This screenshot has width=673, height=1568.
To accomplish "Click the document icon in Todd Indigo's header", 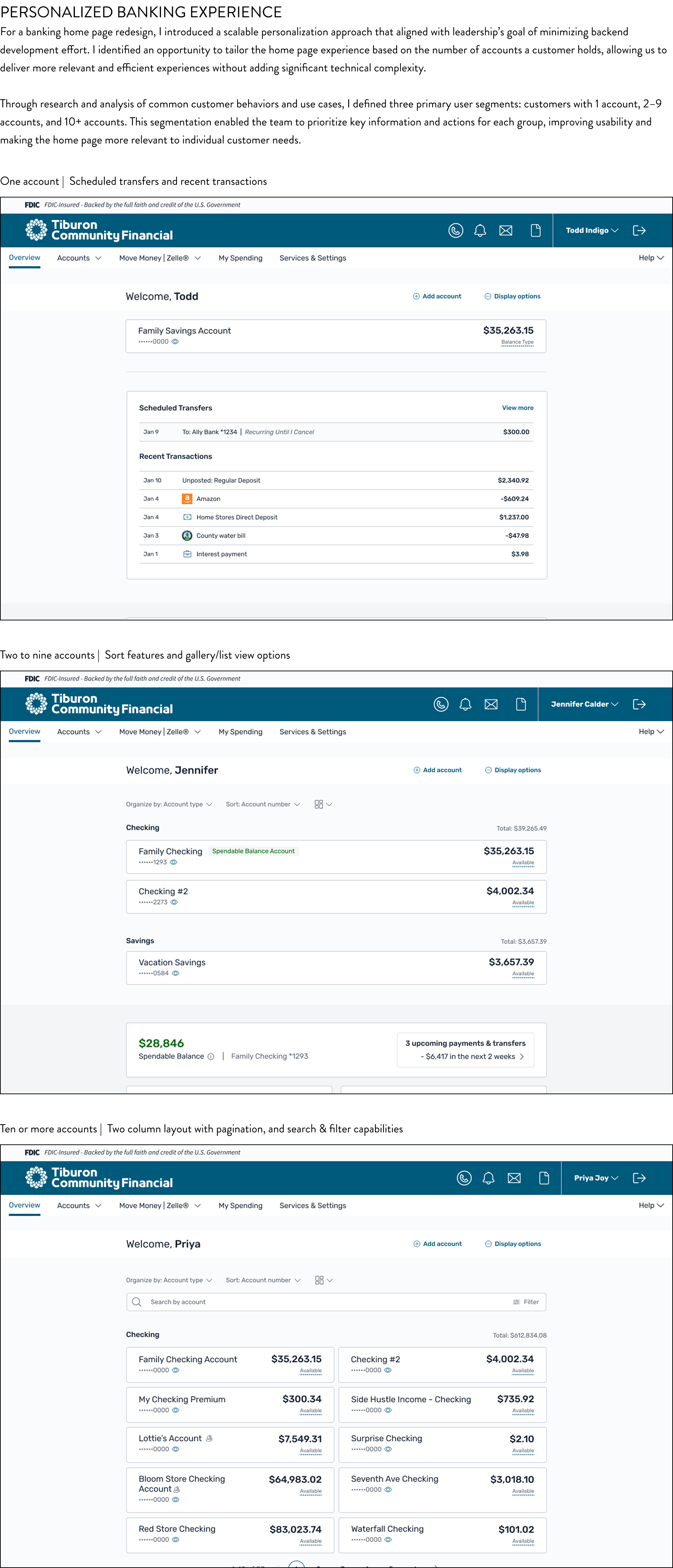I will point(536,231).
